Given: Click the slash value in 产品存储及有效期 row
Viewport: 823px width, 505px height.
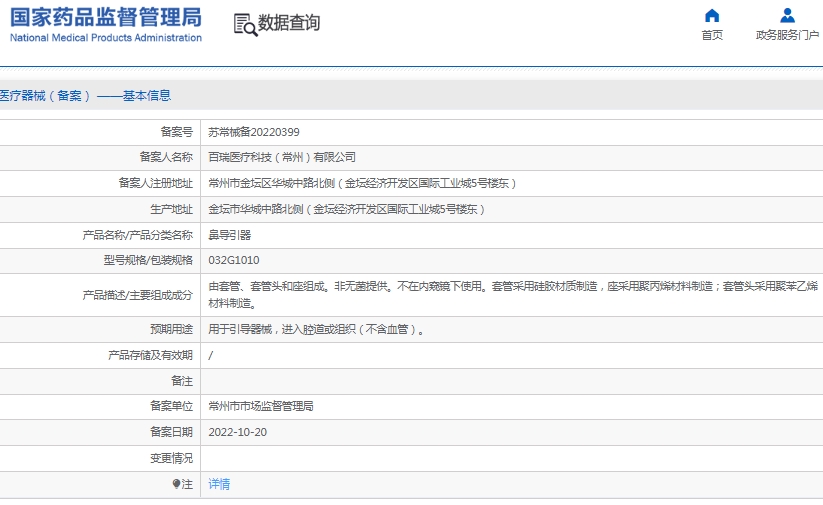Looking at the screenshot, I should pyautogui.click(x=210, y=355).
